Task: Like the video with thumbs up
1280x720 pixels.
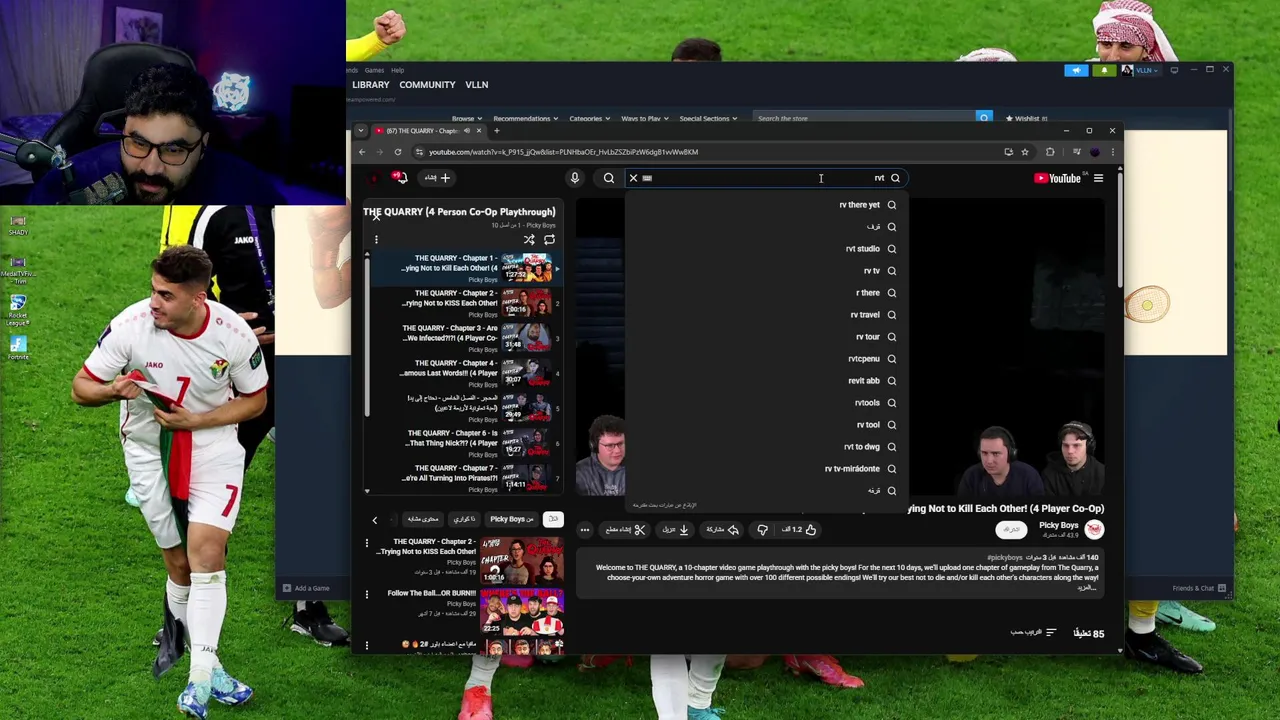Action: pyautogui.click(x=799, y=530)
